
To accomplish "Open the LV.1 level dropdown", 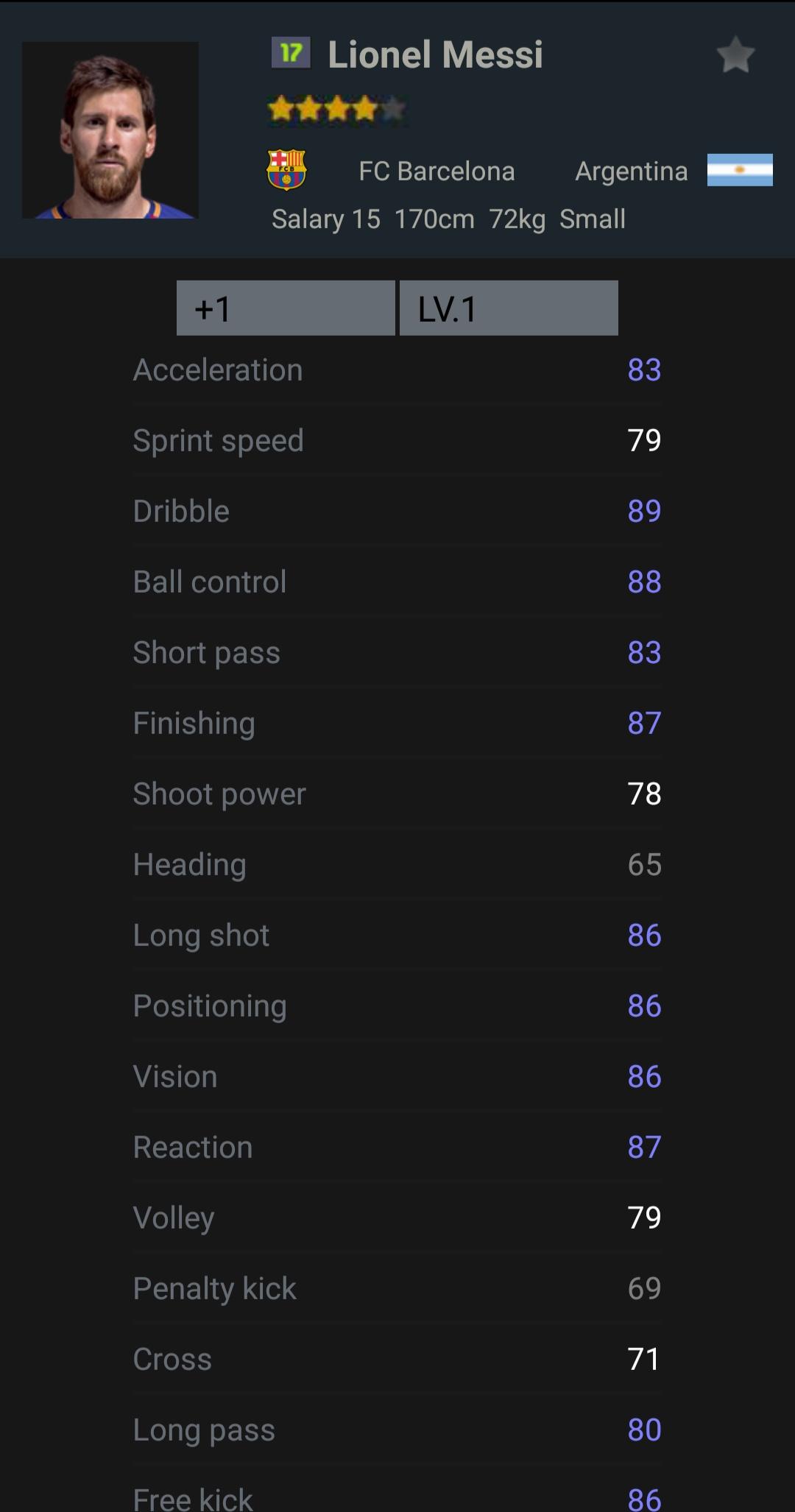I will tap(509, 308).
